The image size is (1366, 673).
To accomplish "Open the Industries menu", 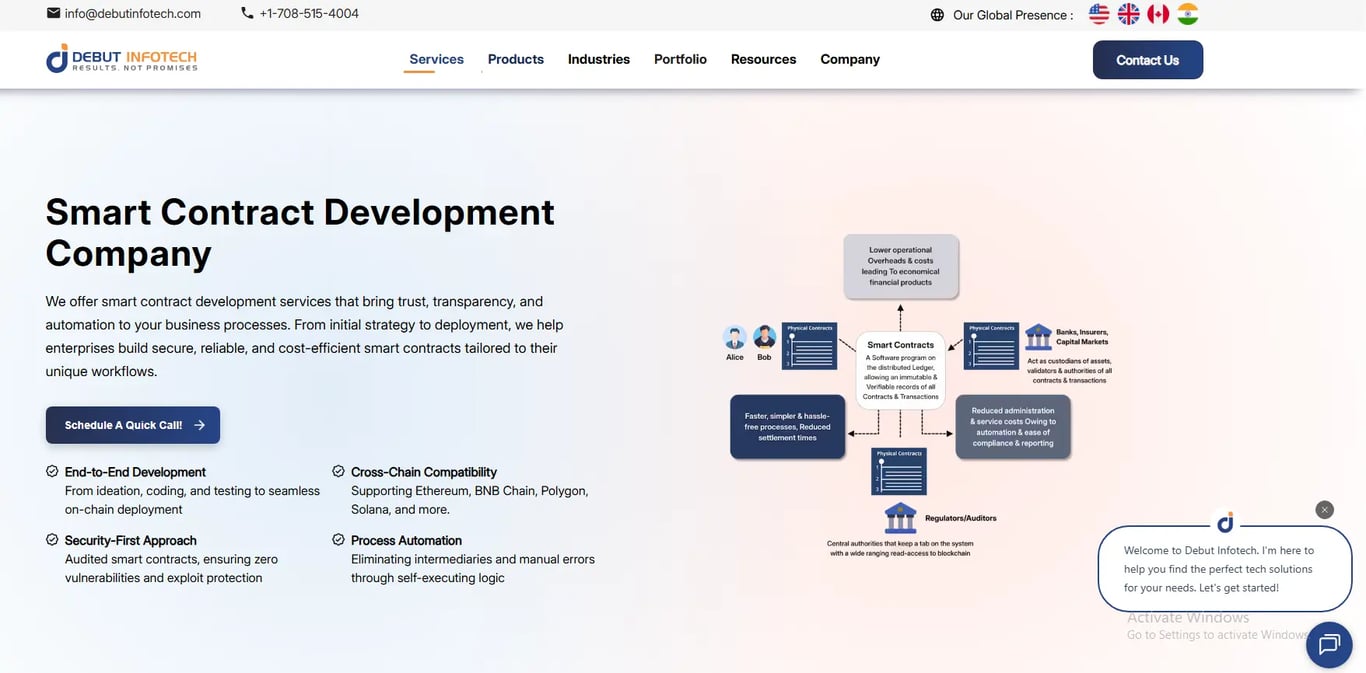I will click(599, 59).
